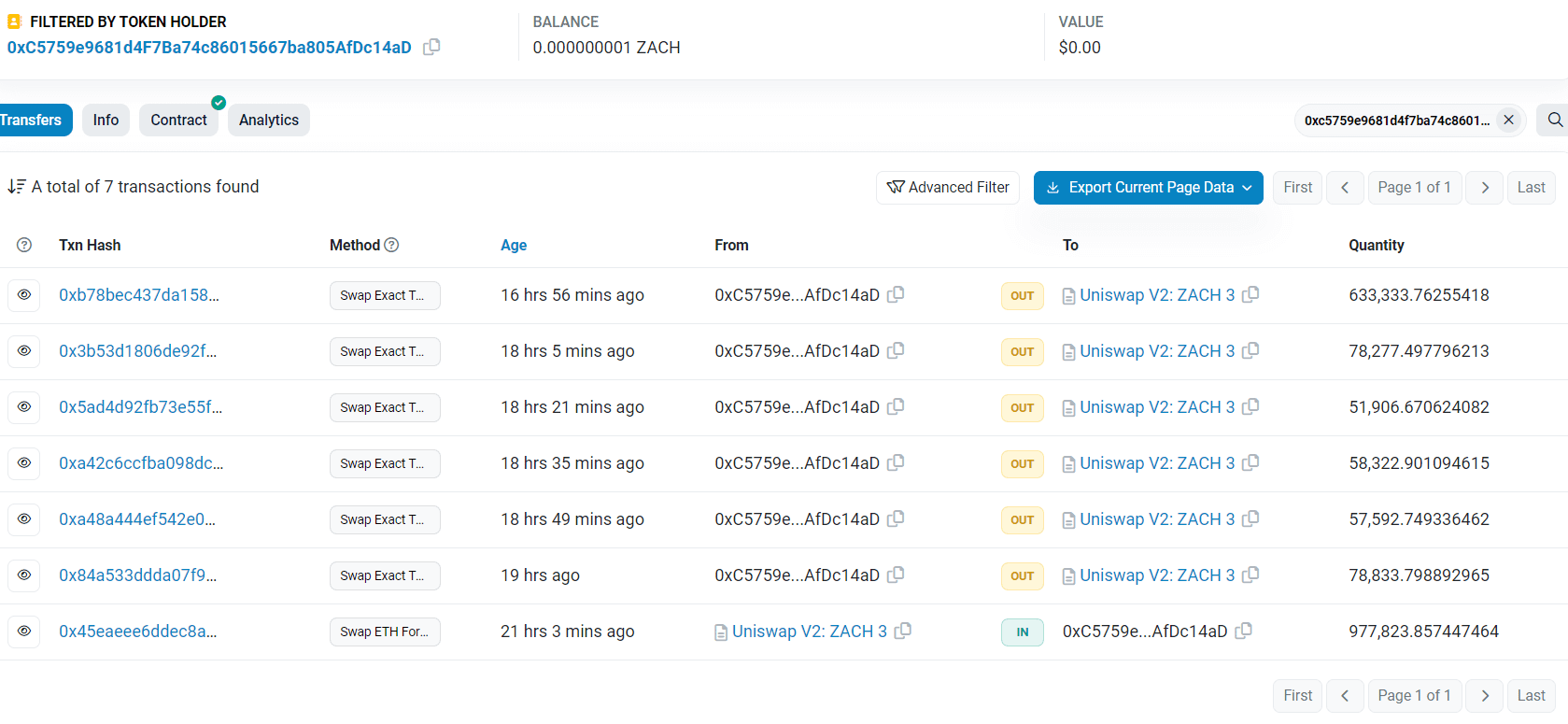The width and height of the screenshot is (1568, 724).
Task: Copy From address in 18 hrs 35 mins row
Action: pos(896,462)
